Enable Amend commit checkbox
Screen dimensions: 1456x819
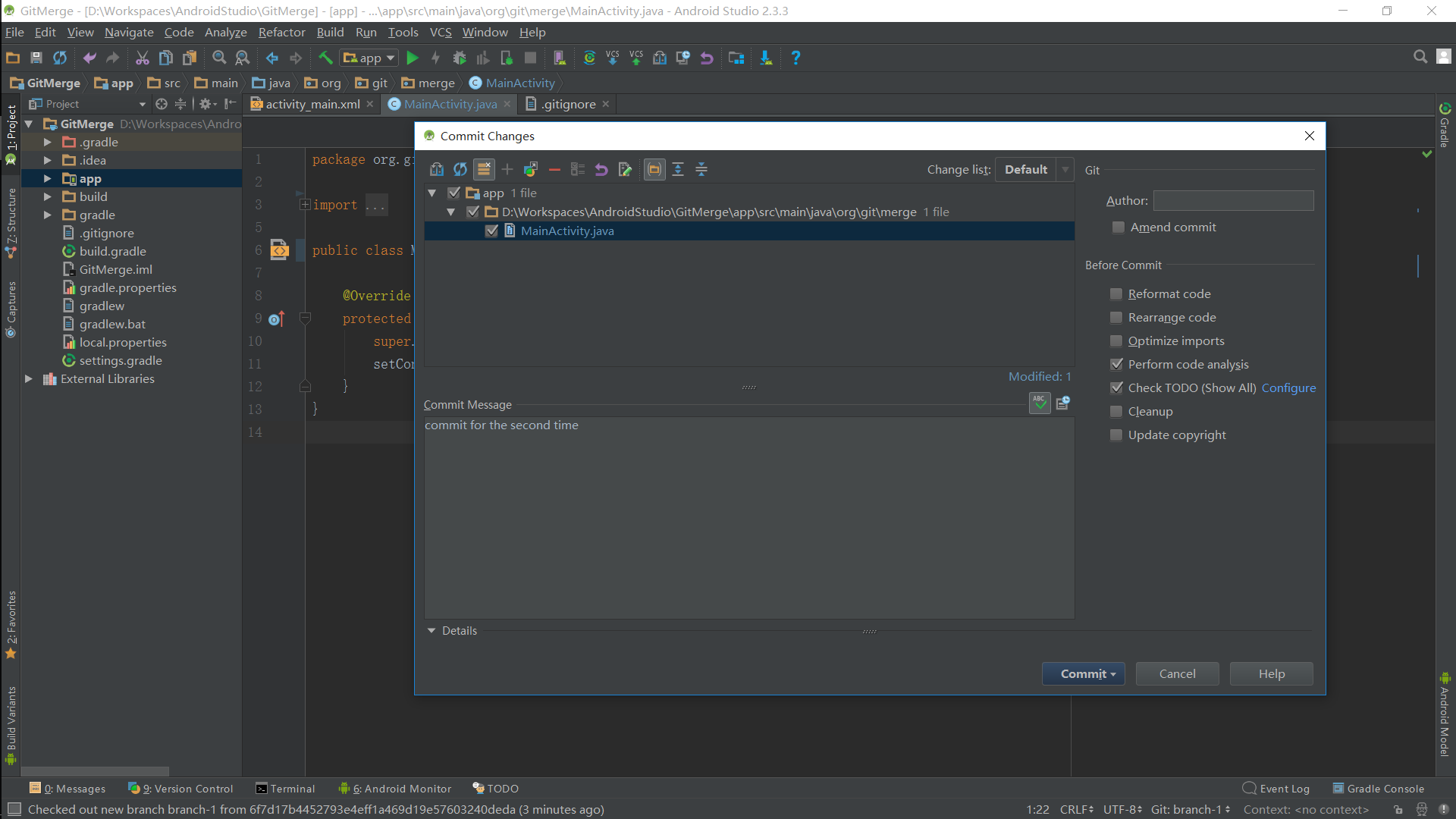click(1118, 227)
